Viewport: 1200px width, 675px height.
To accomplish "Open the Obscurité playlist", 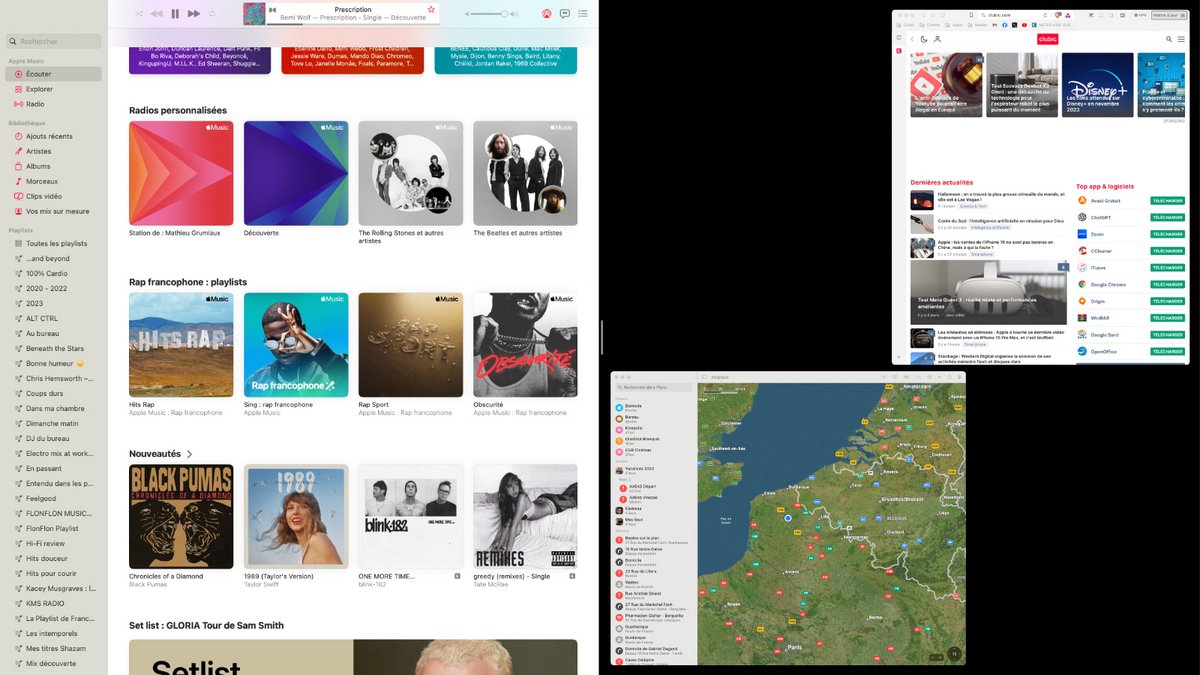I will point(525,345).
